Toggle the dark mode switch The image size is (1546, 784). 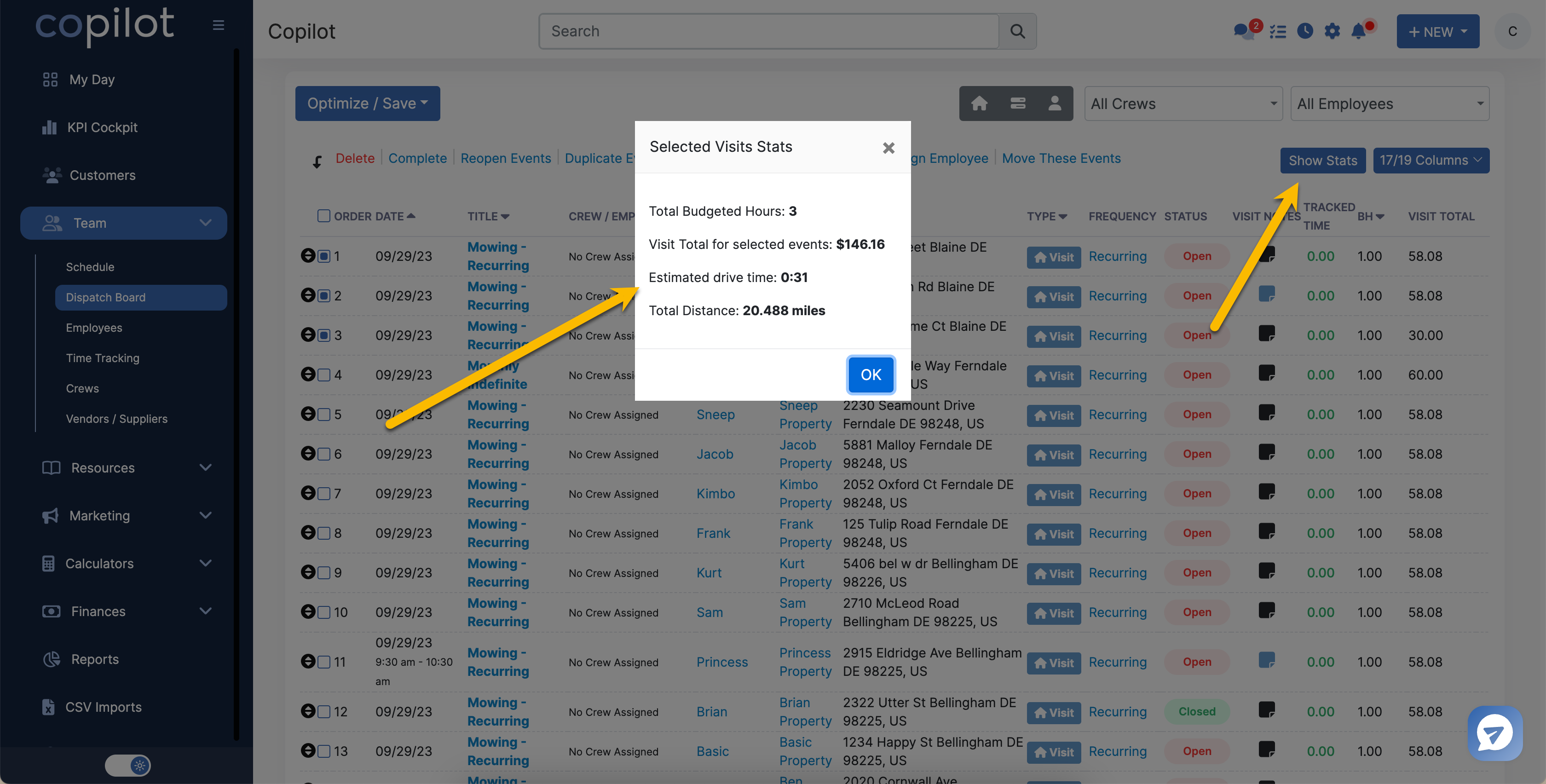128,766
